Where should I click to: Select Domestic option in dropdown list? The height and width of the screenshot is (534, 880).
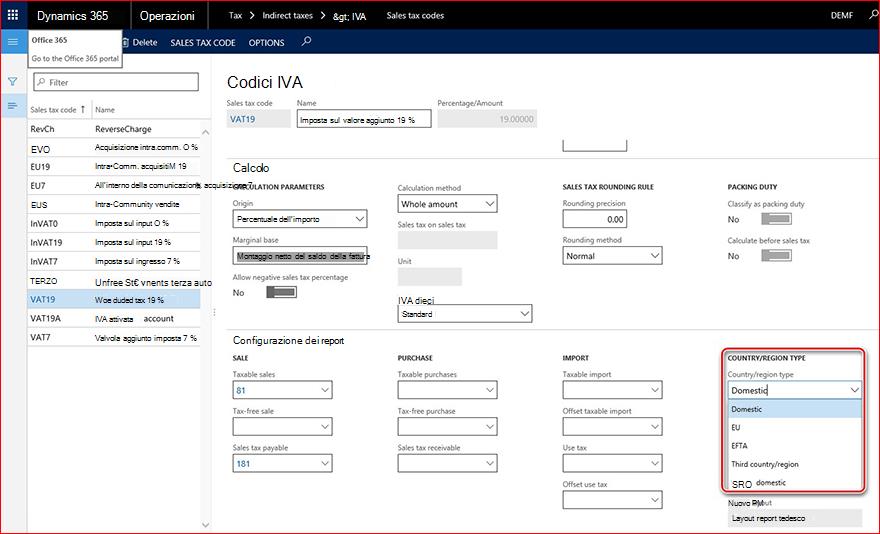(x=794, y=409)
